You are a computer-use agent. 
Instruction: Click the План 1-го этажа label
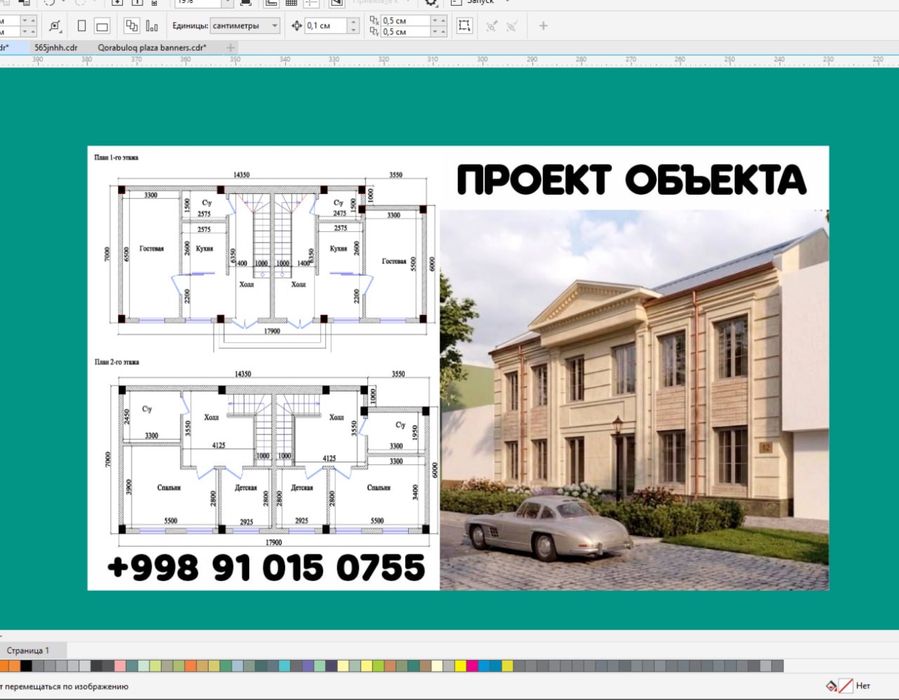tap(116, 157)
